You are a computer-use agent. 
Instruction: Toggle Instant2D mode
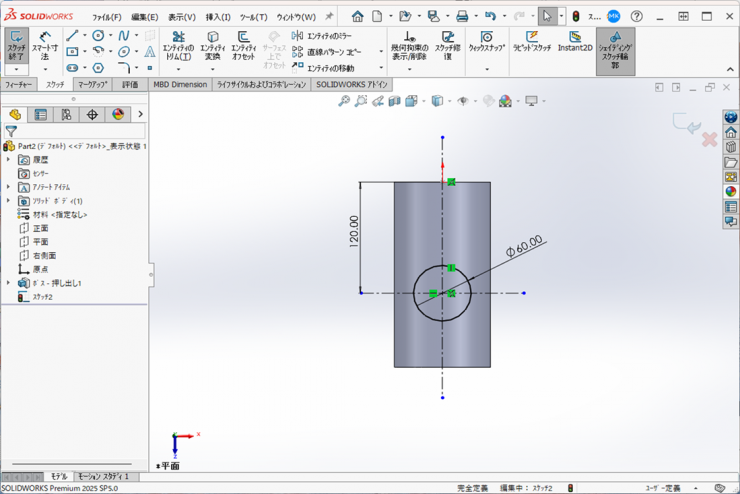coord(575,42)
